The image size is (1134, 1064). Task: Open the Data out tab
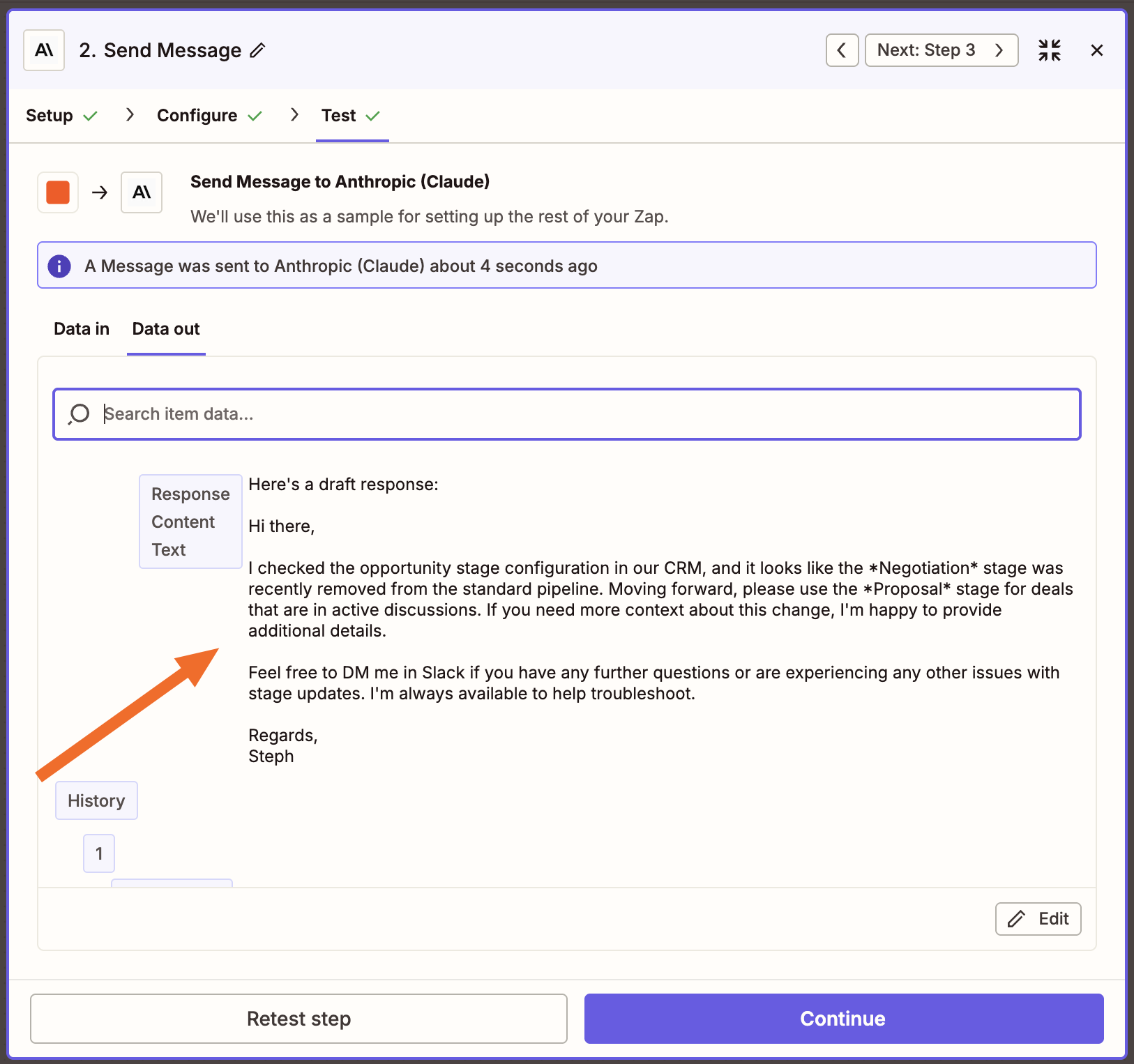[166, 329]
